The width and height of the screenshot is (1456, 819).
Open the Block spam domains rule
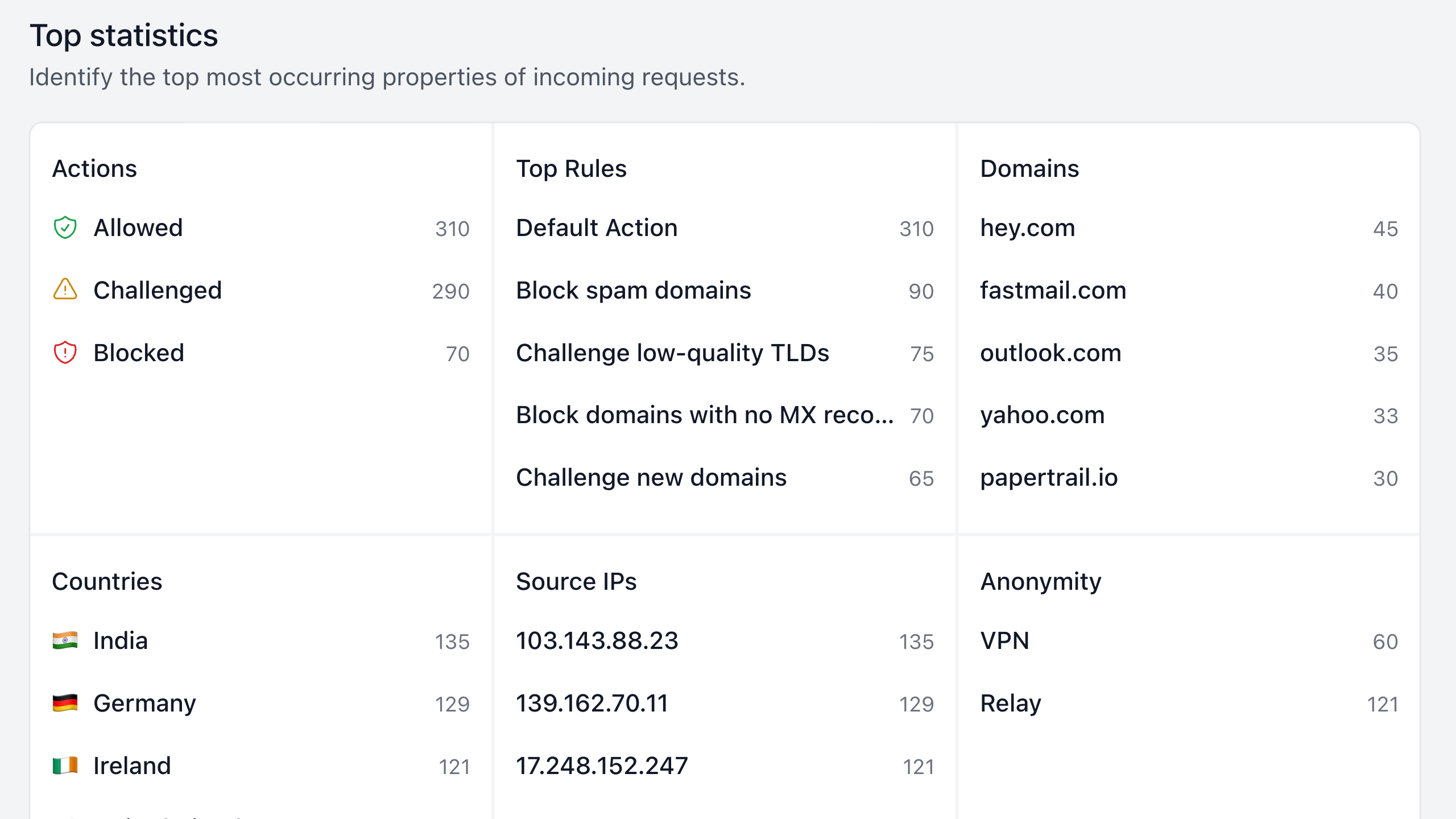633,291
